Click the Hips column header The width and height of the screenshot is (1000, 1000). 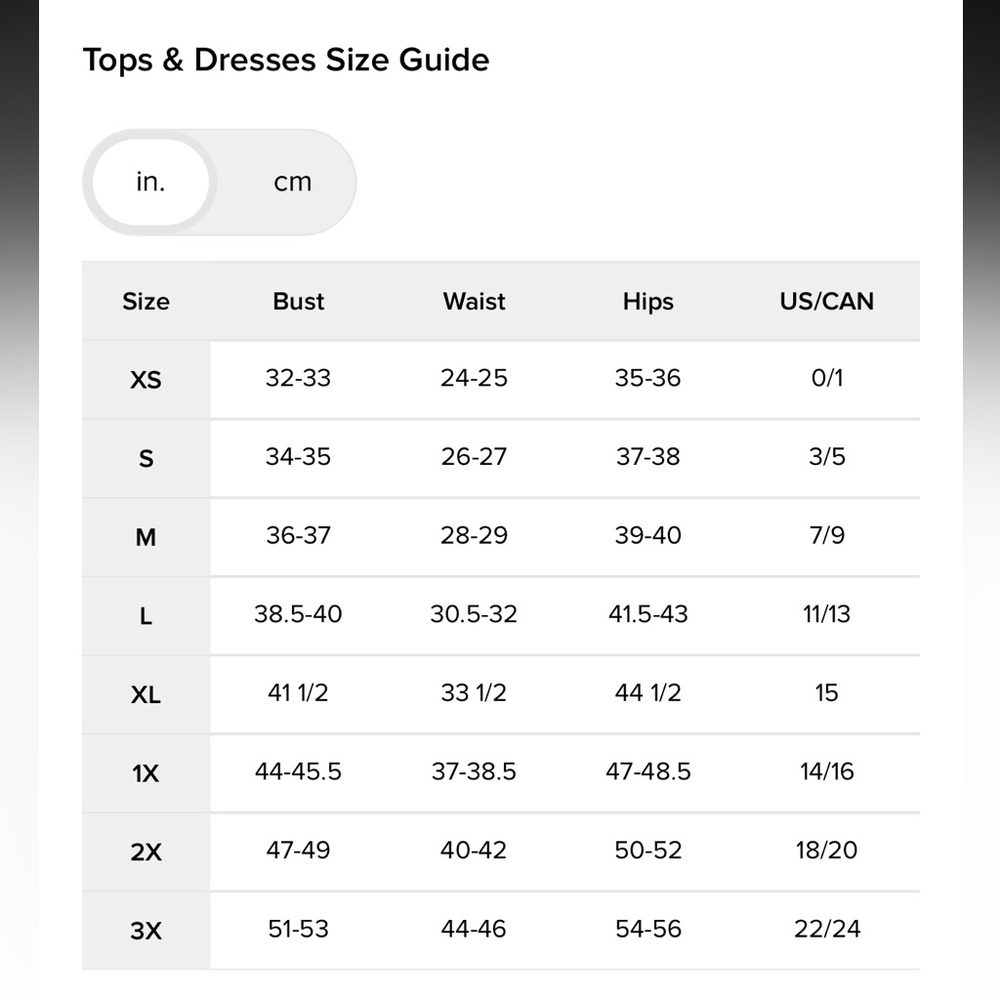point(648,302)
